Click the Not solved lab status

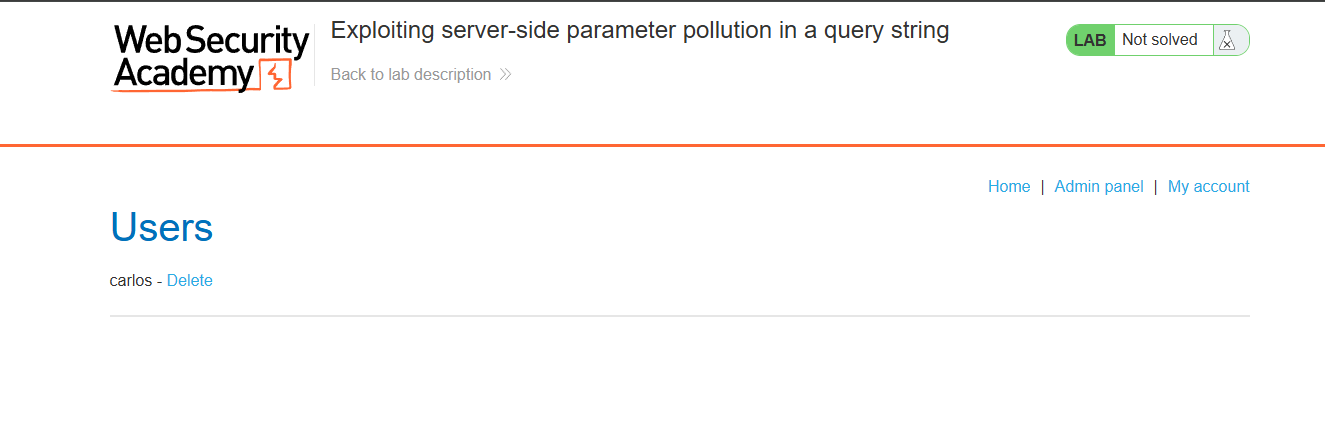(1159, 40)
